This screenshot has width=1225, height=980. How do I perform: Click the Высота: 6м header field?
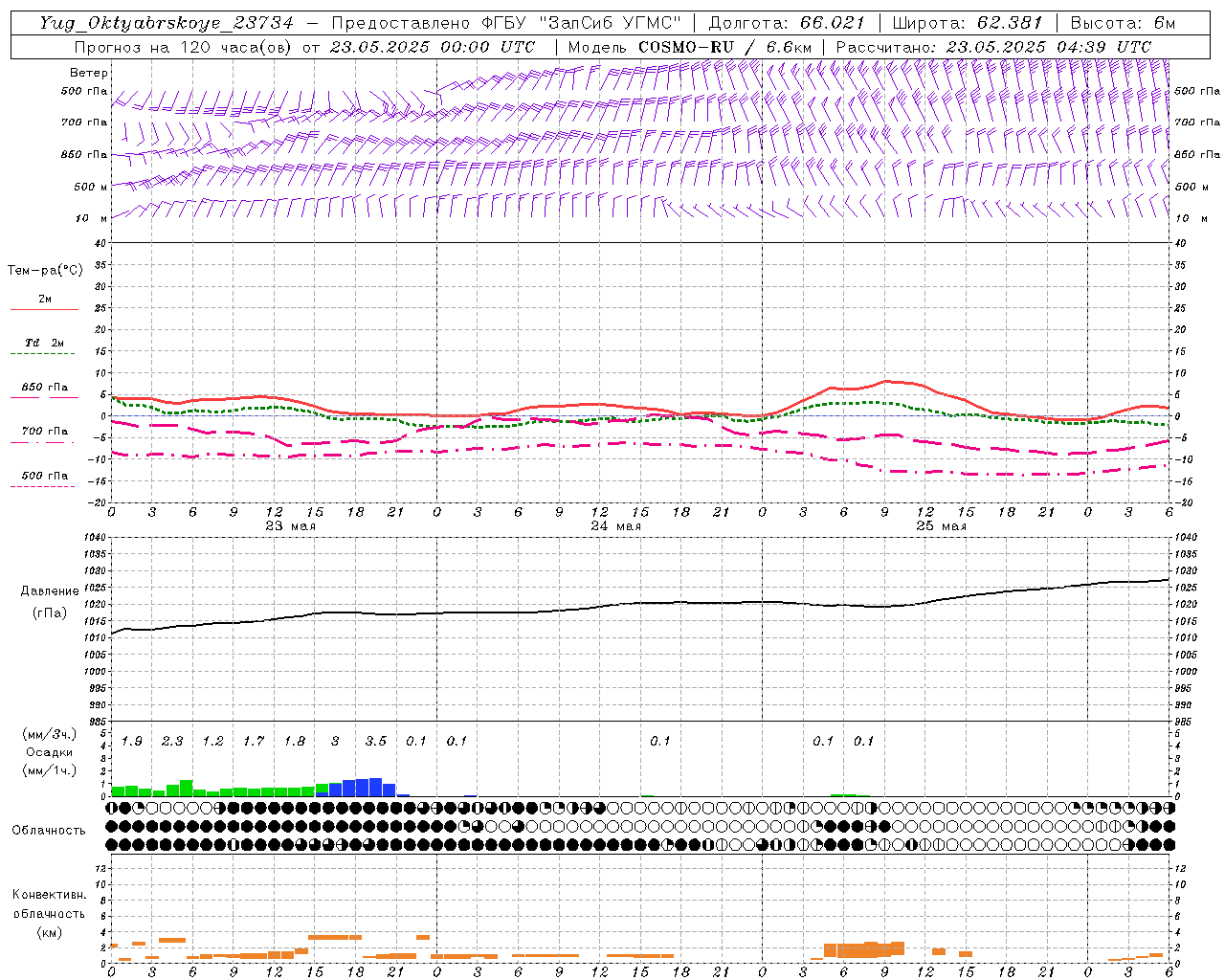click(x=1122, y=23)
